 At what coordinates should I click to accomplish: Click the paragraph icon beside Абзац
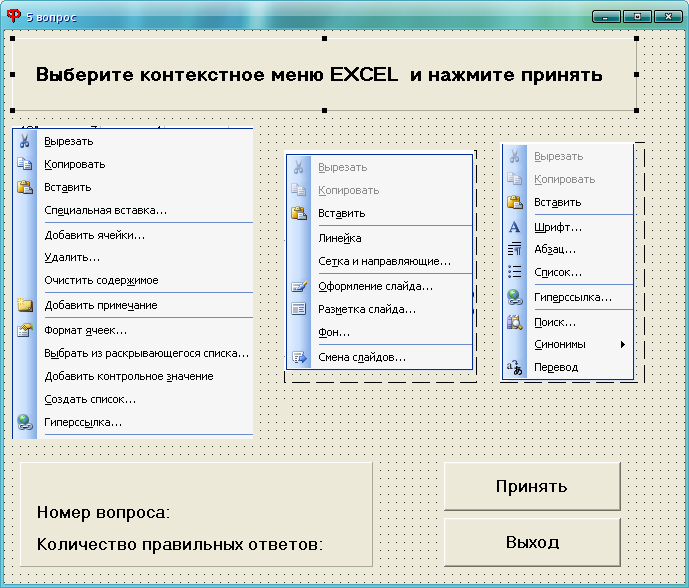515,249
